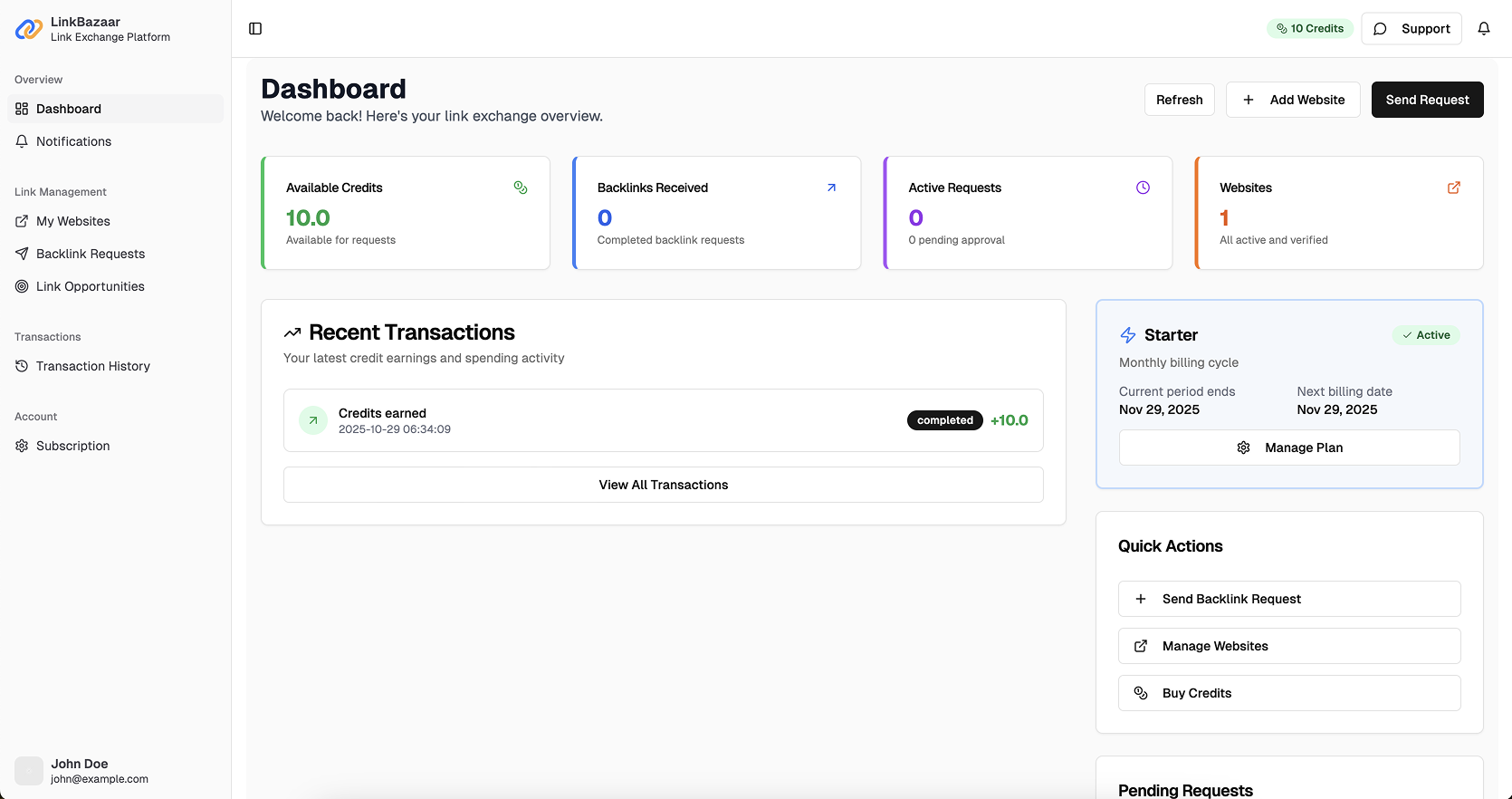1512x799 pixels.
Task: Click the 2025-10-29 06:34:09 timestamp
Action: (x=395, y=429)
